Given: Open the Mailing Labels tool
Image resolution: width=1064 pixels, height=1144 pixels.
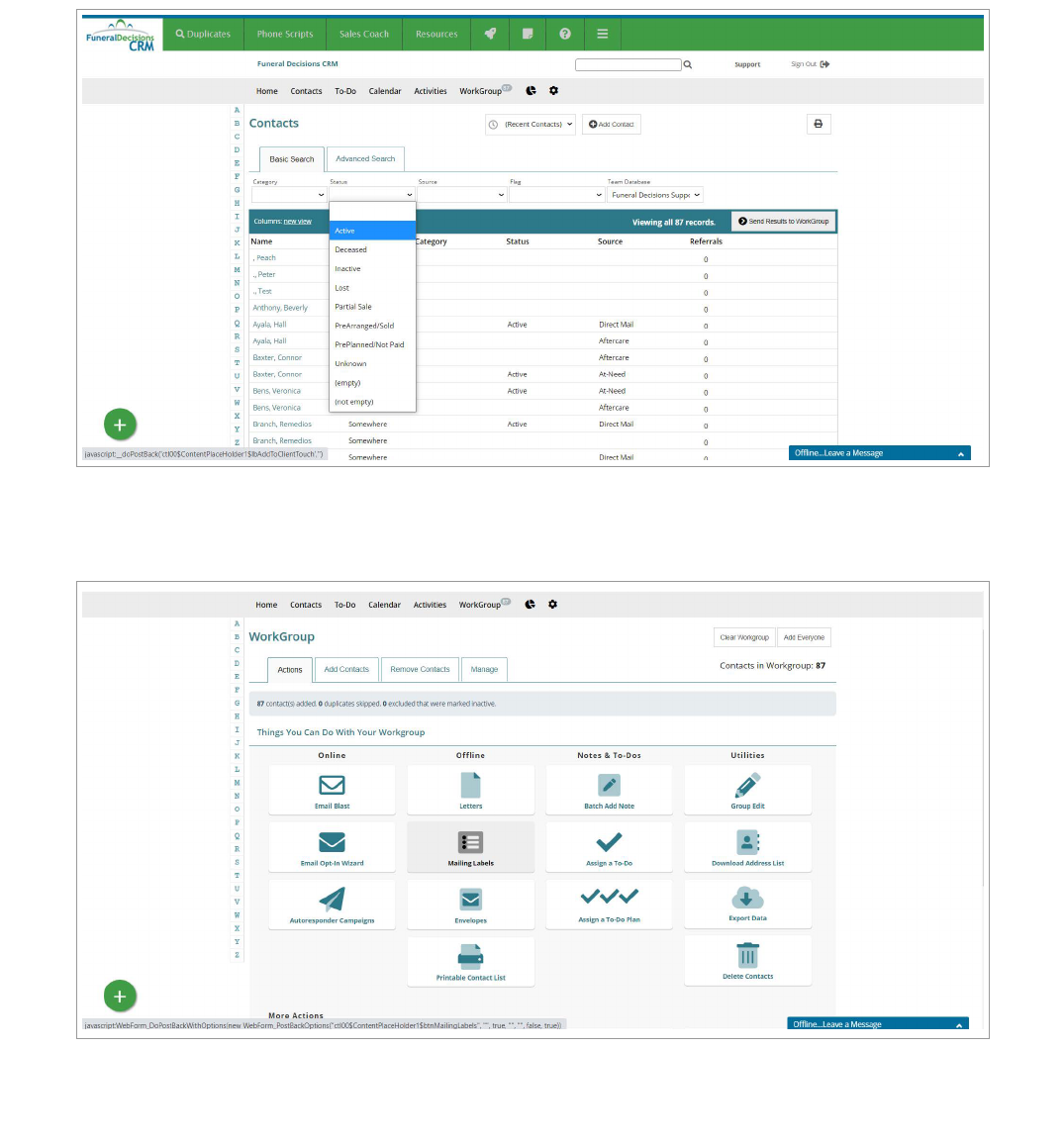Looking at the screenshot, I should (470, 843).
